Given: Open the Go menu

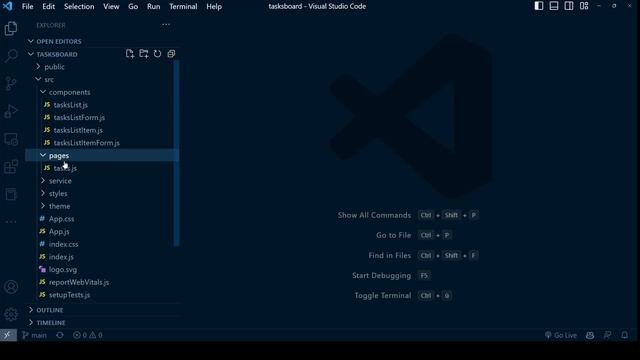Looking at the screenshot, I should pos(133,7).
